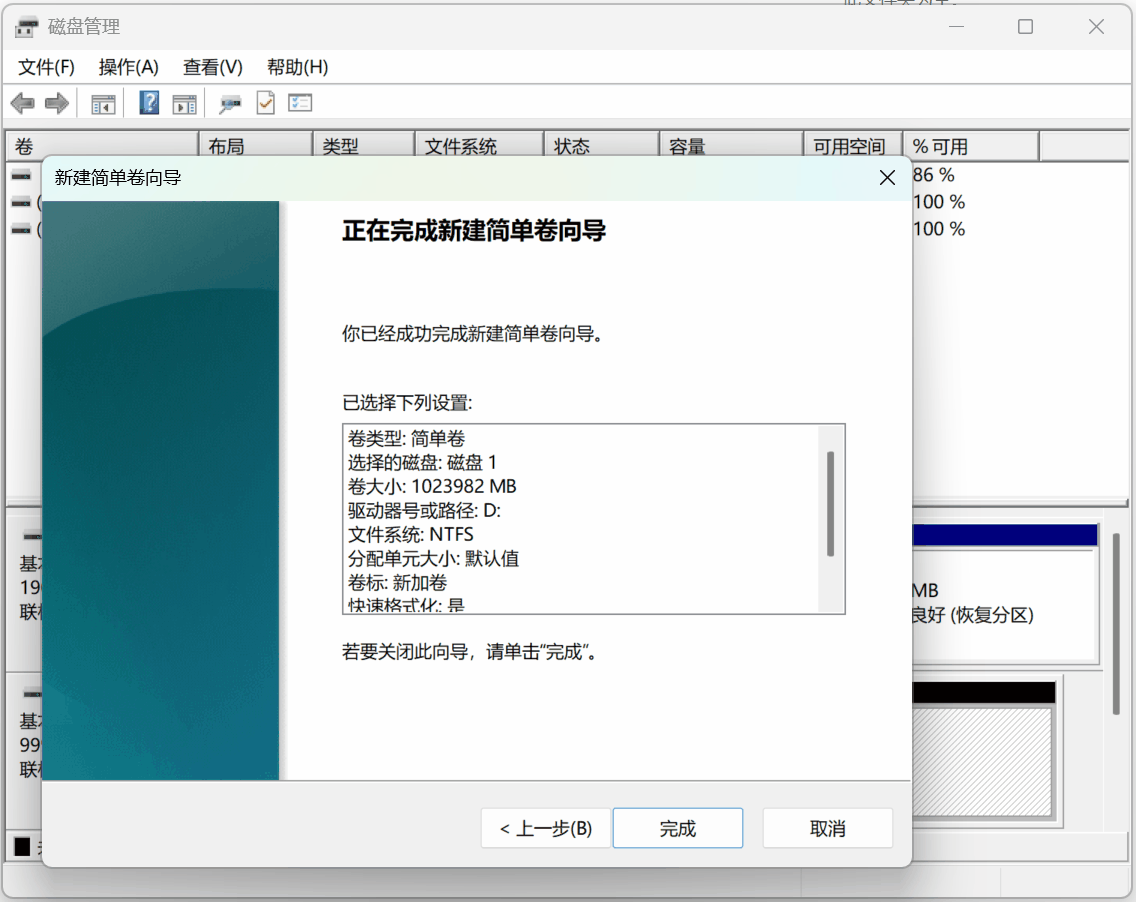Image resolution: width=1136 pixels, height=902 pixels.
Task: Go back with the 上一步(B) button
Action: (546, 828)
